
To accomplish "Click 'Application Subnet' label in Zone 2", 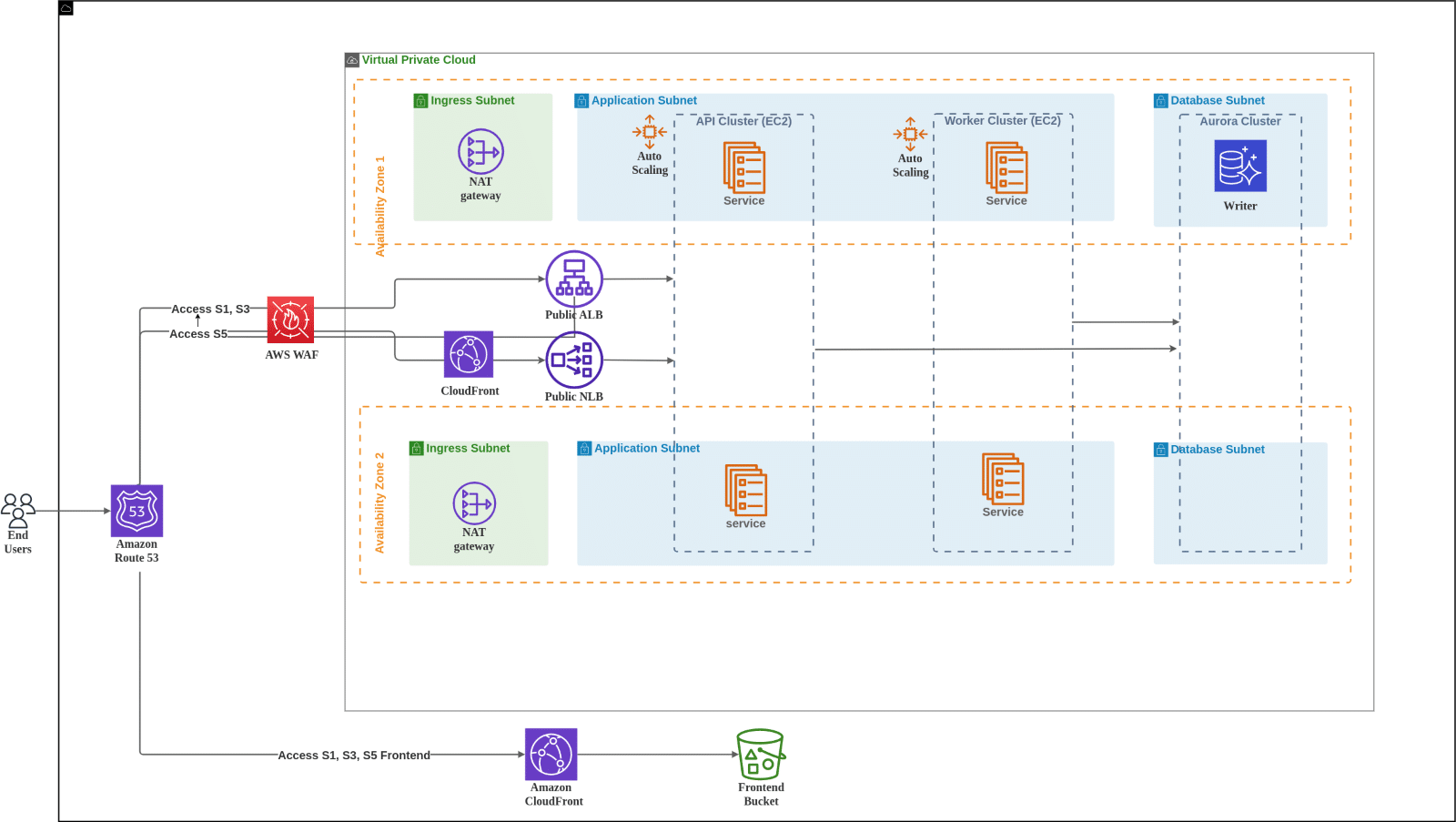I will click(x=647, y=449).
